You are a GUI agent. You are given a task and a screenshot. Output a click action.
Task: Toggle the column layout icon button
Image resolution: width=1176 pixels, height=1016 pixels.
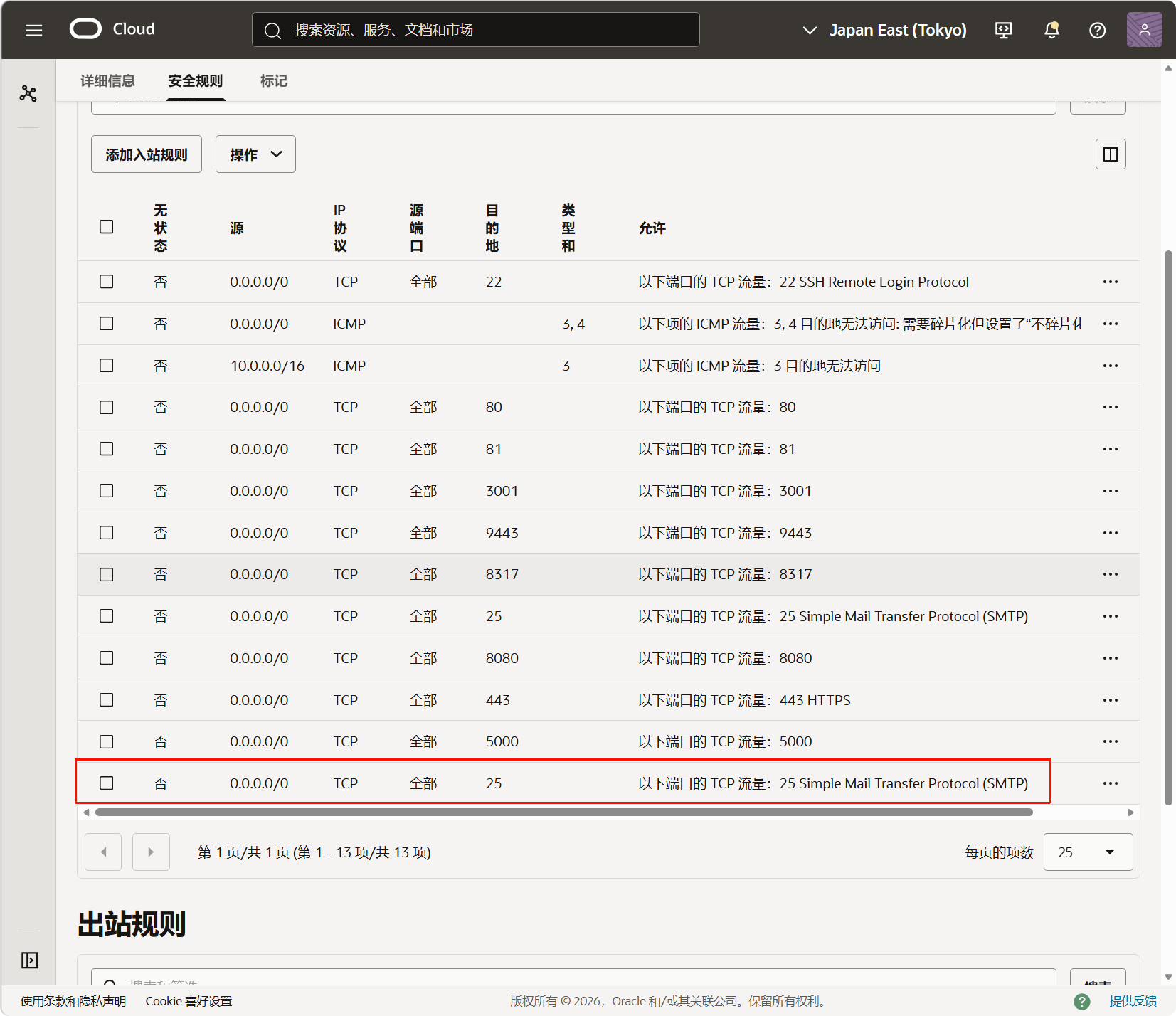1110,154
